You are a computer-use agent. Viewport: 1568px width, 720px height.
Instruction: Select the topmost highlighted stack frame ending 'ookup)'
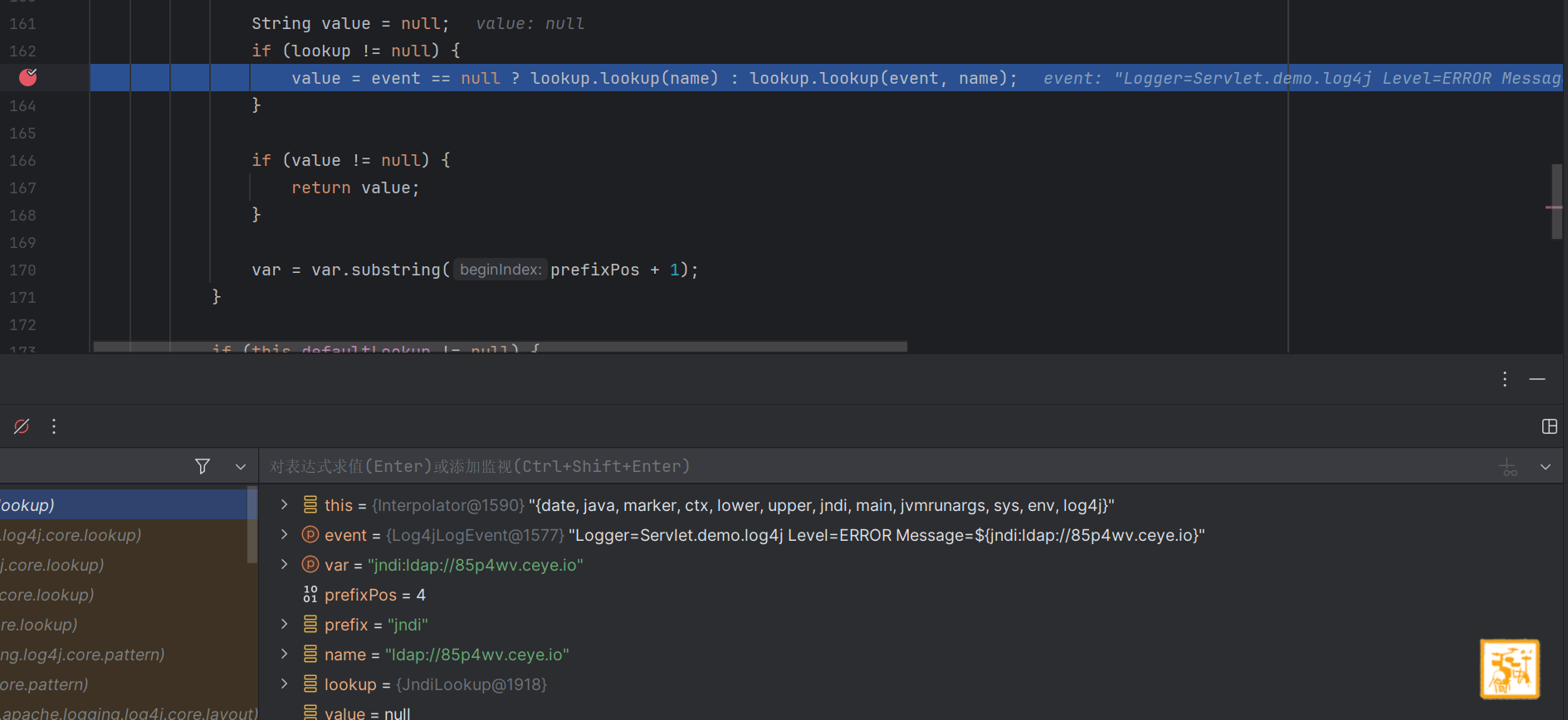tap(124, 504)
